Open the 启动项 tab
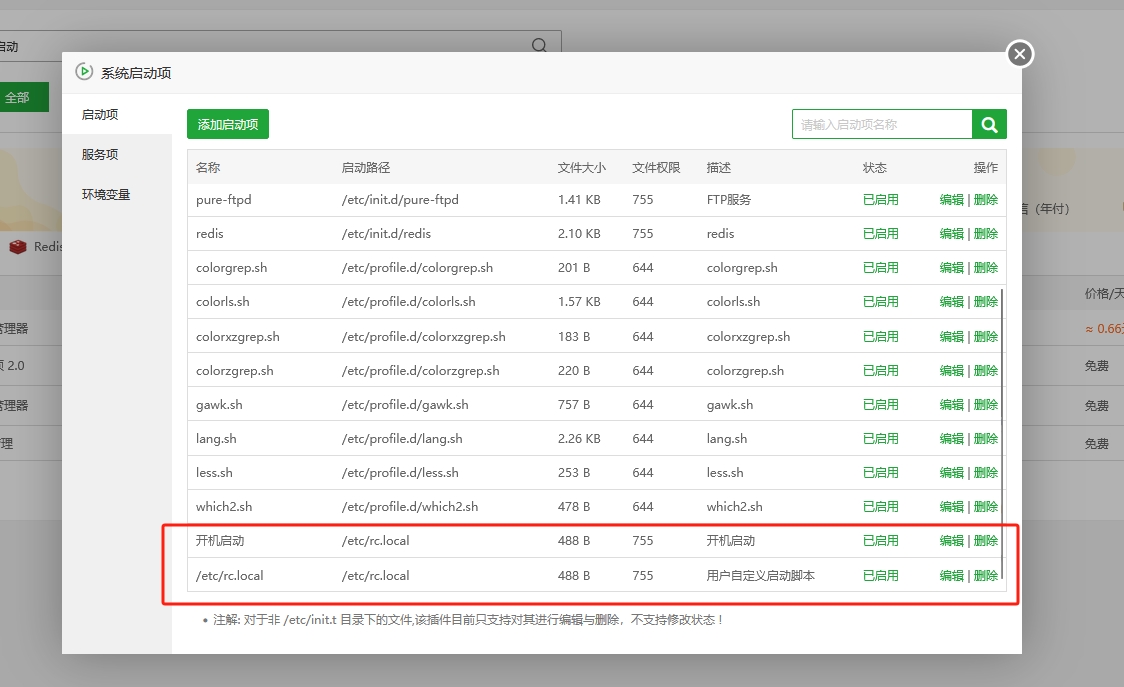Image resolution: width=1124 pixels, height=687 pixels. (100, 115)
